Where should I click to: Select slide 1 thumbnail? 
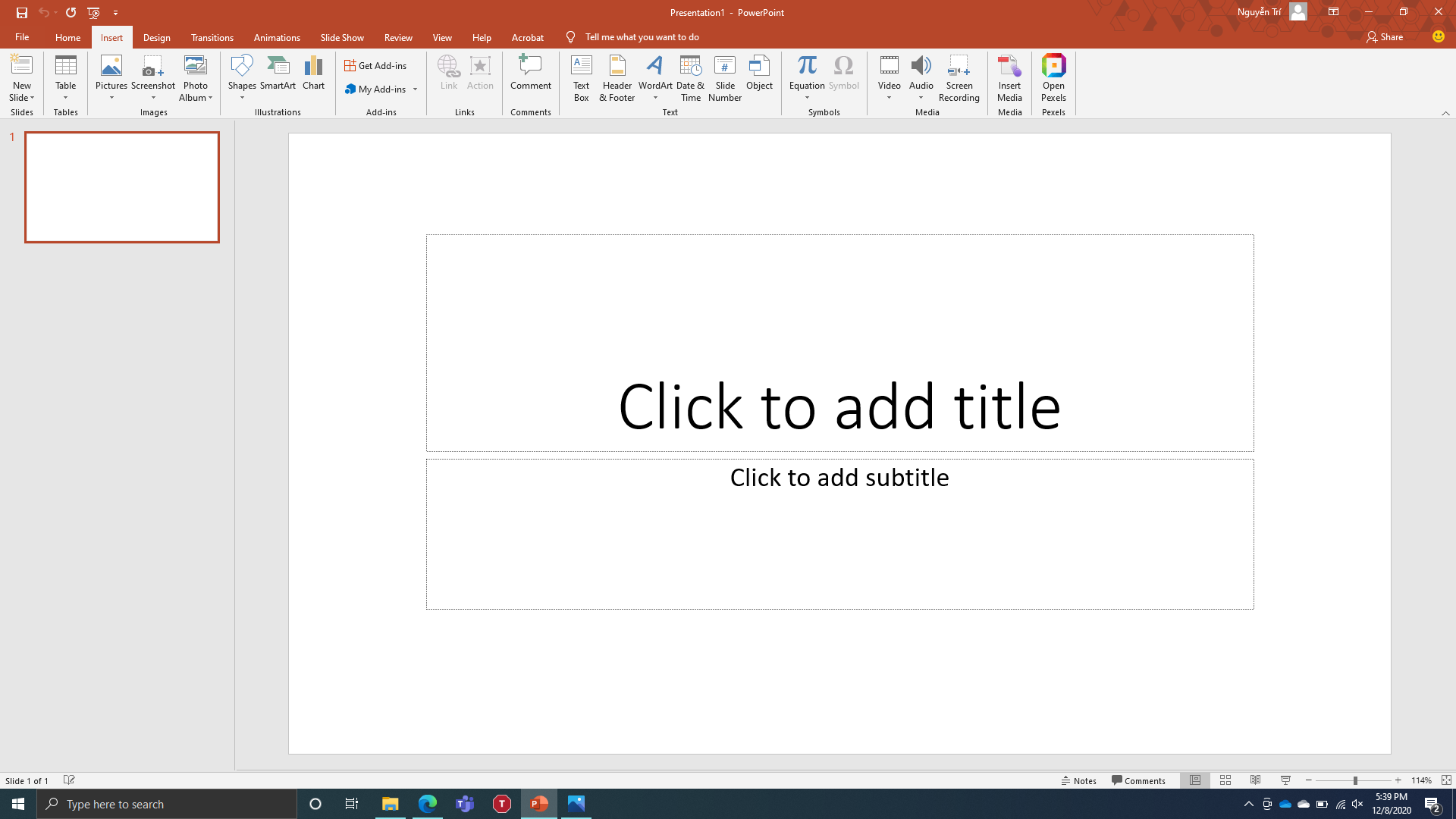pos(122,187)
